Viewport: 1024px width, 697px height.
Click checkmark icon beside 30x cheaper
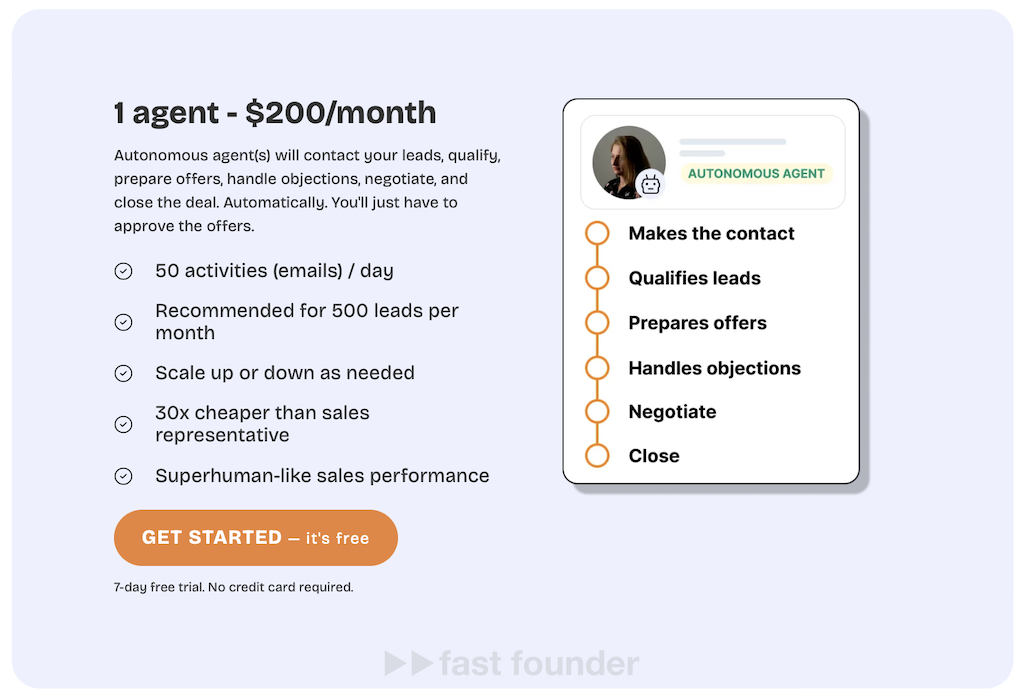tap(123, 424)
